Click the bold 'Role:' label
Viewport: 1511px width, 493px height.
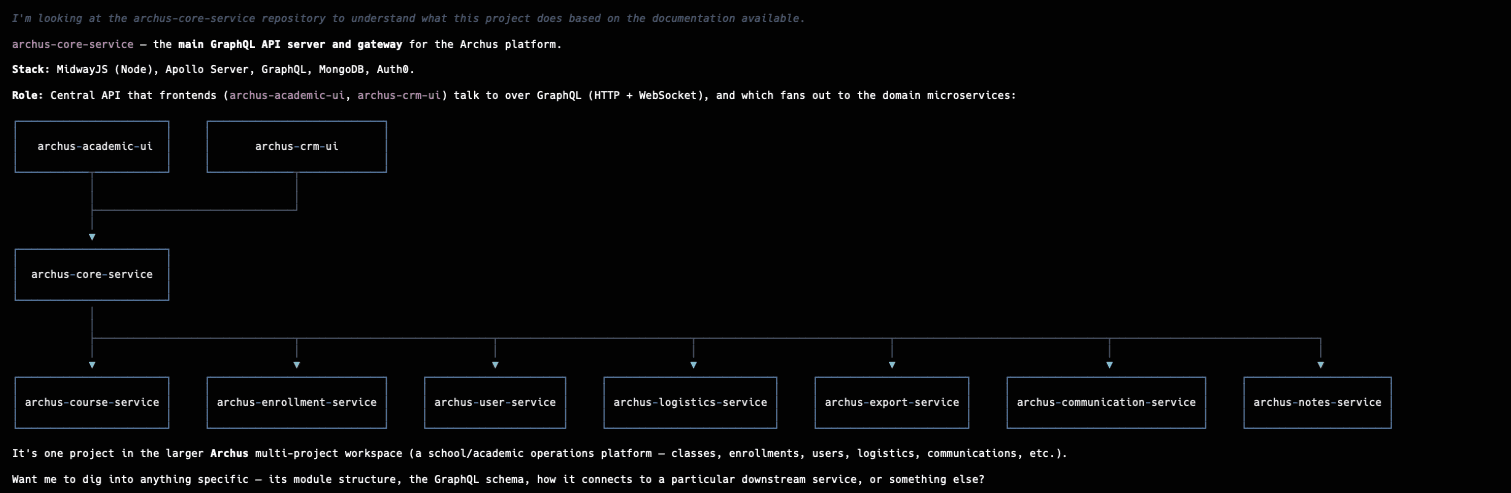(x=28, y=96)
